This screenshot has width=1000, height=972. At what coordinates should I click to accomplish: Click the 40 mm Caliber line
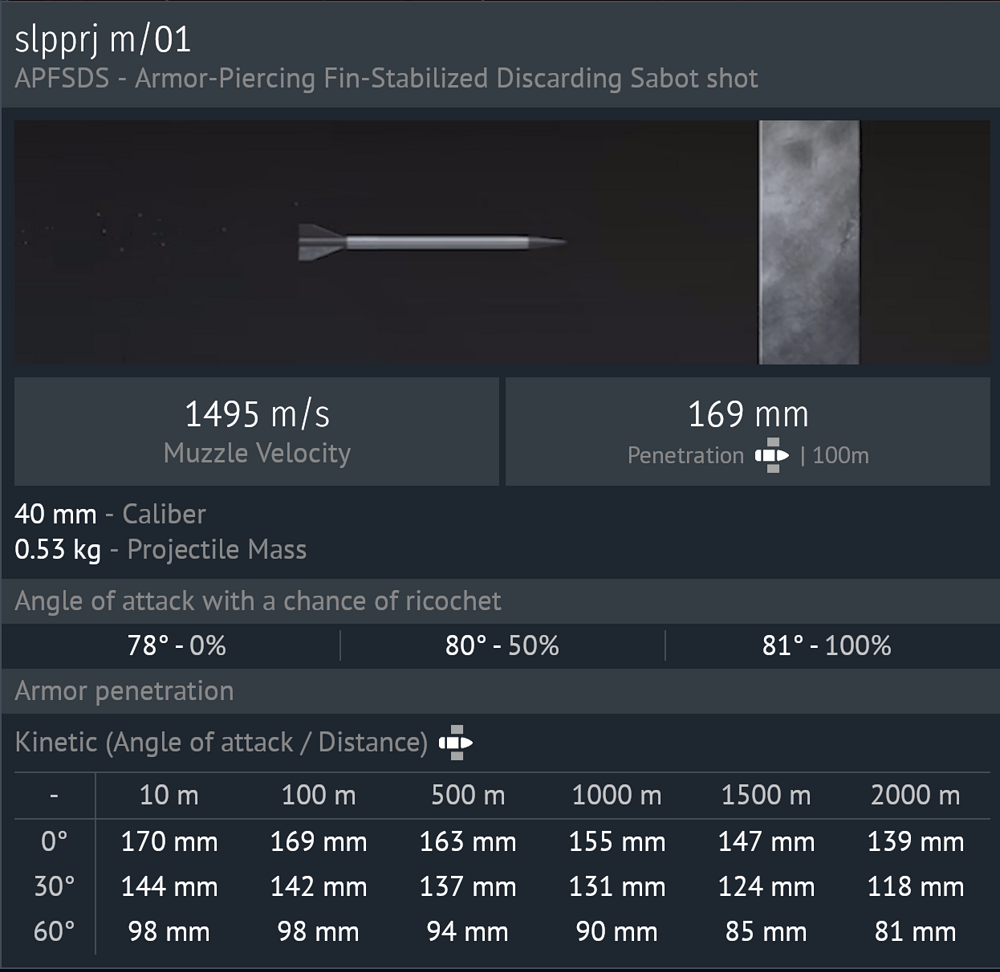click(x=110, y=515)
